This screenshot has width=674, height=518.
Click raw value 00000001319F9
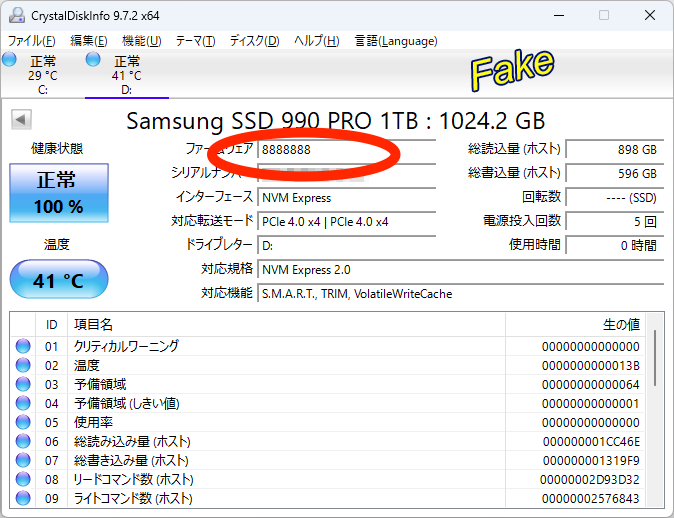591,460
